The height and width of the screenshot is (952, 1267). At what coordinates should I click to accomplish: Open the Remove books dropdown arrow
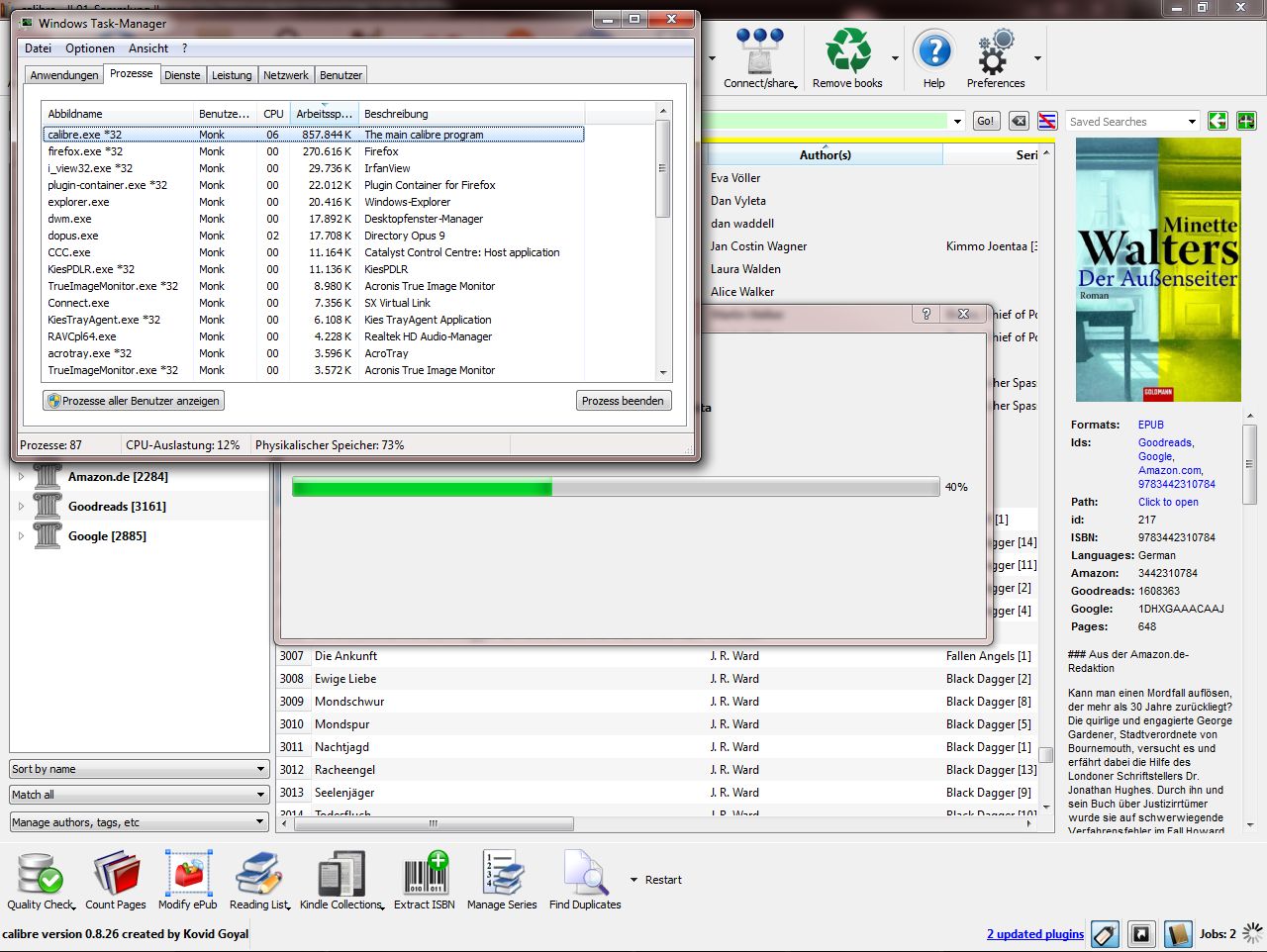click(x=895, y=58)
